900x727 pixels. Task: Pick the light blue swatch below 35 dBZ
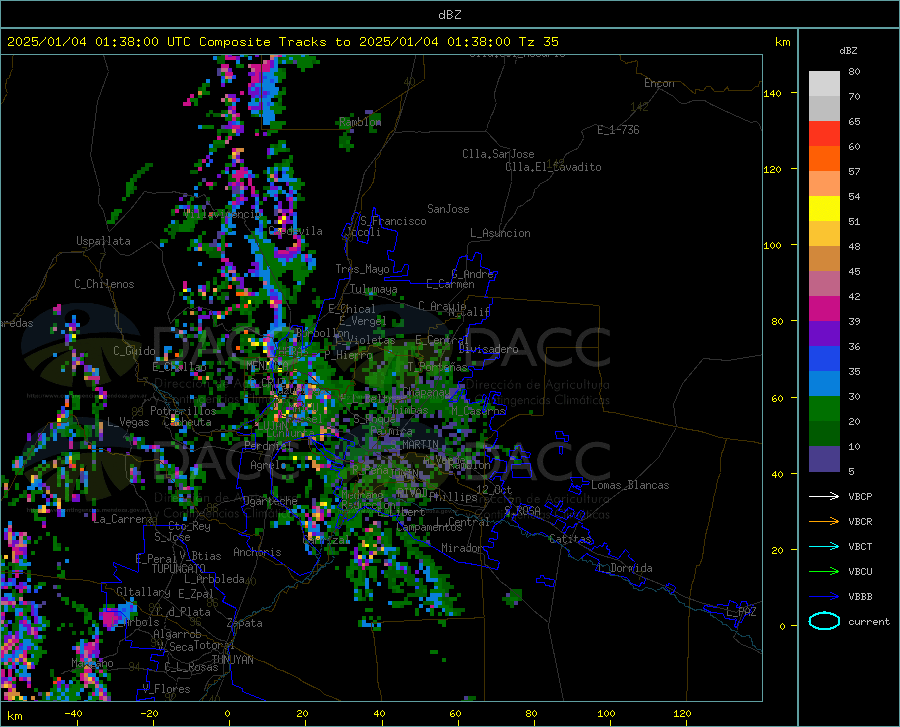click(x=824, y=384)
